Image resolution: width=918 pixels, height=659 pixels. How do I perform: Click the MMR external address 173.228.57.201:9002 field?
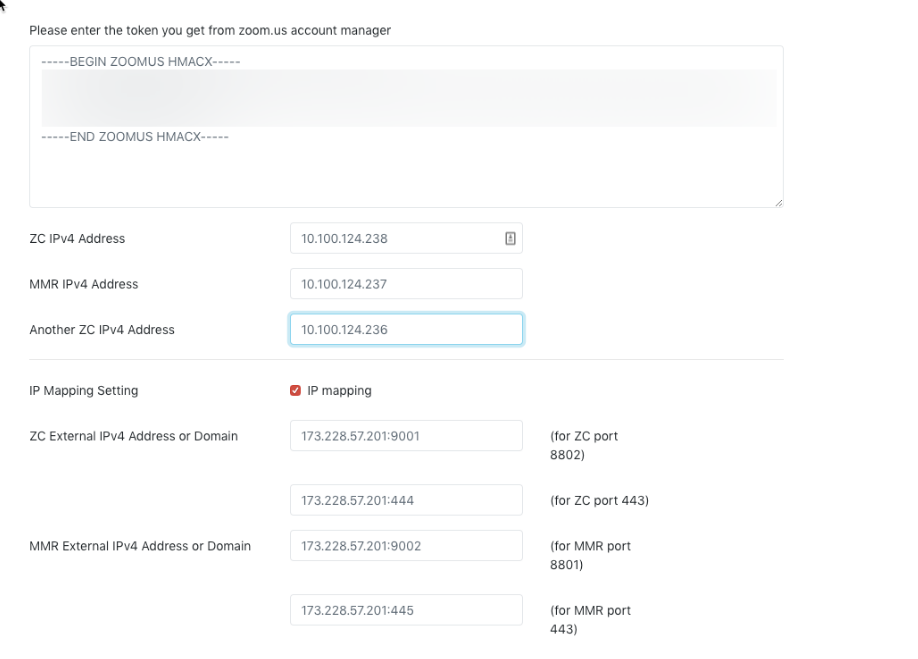(405, 546)
